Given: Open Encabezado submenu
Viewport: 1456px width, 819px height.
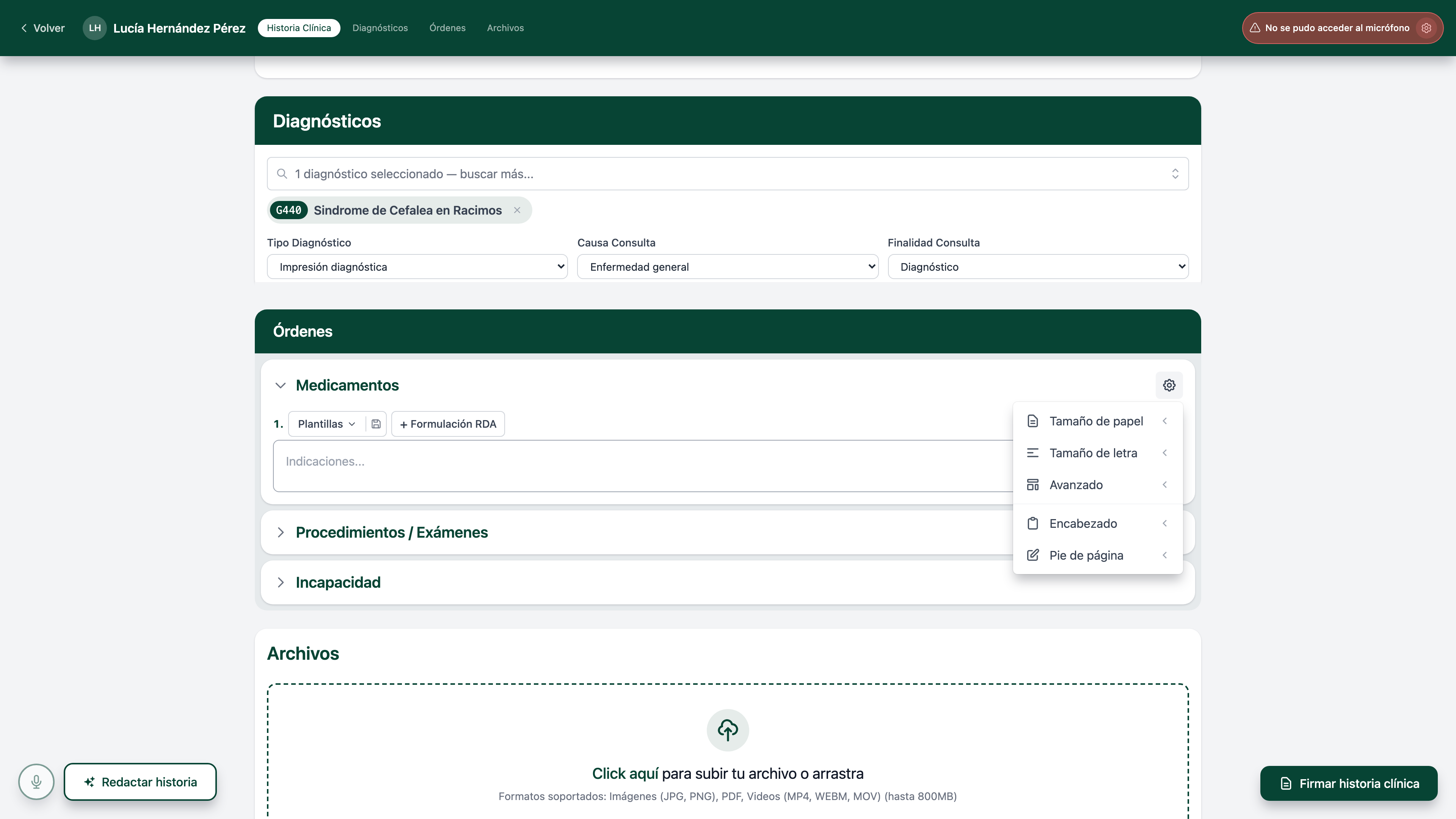Looking at the screenshot, I should 1097,523.
